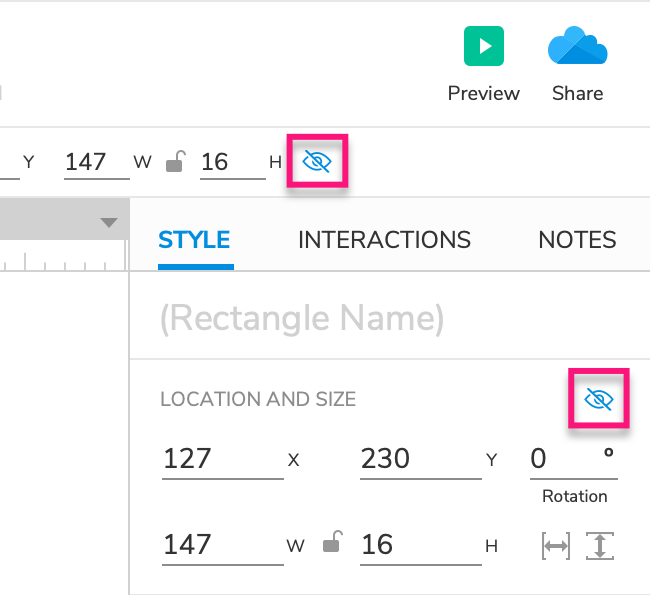Viewport: 650px width, 595px height.
Task: Toggle hidden eye icon beside Location and Size
Action: click(x=598, y=400)
